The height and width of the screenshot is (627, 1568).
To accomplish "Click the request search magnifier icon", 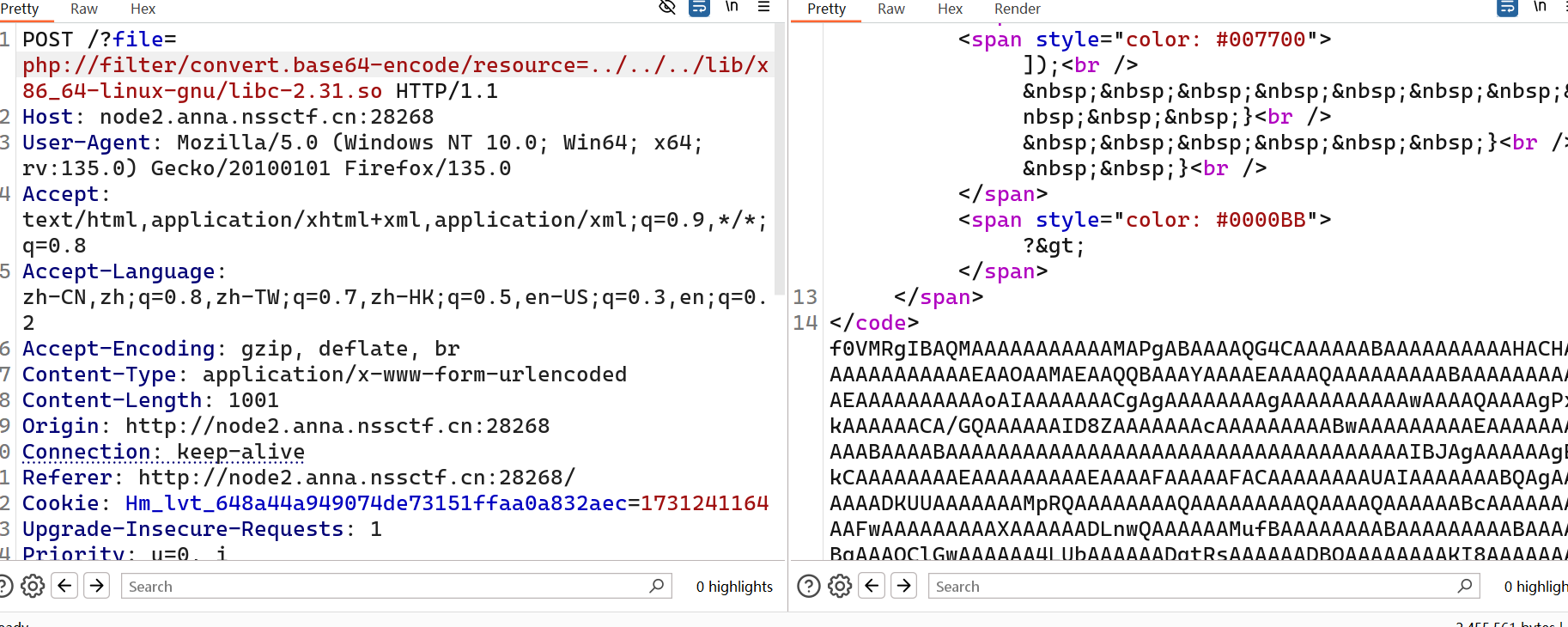I will point(657,586).
